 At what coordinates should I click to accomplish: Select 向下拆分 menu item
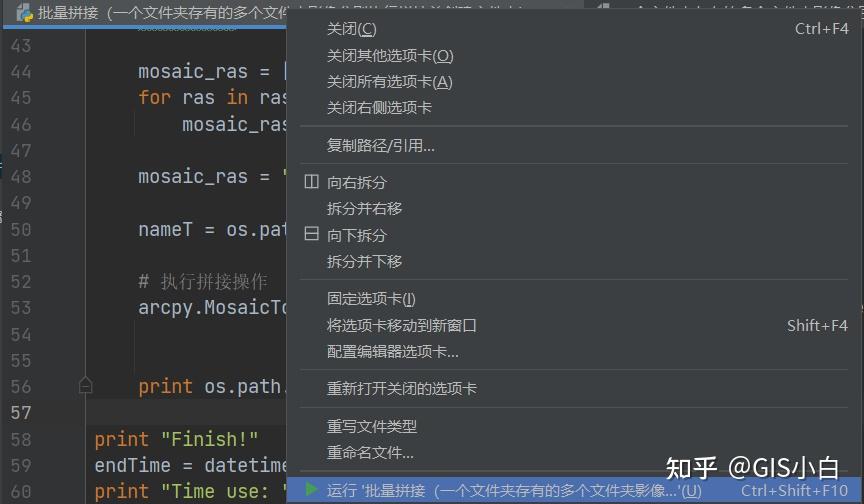pos(574,235)
